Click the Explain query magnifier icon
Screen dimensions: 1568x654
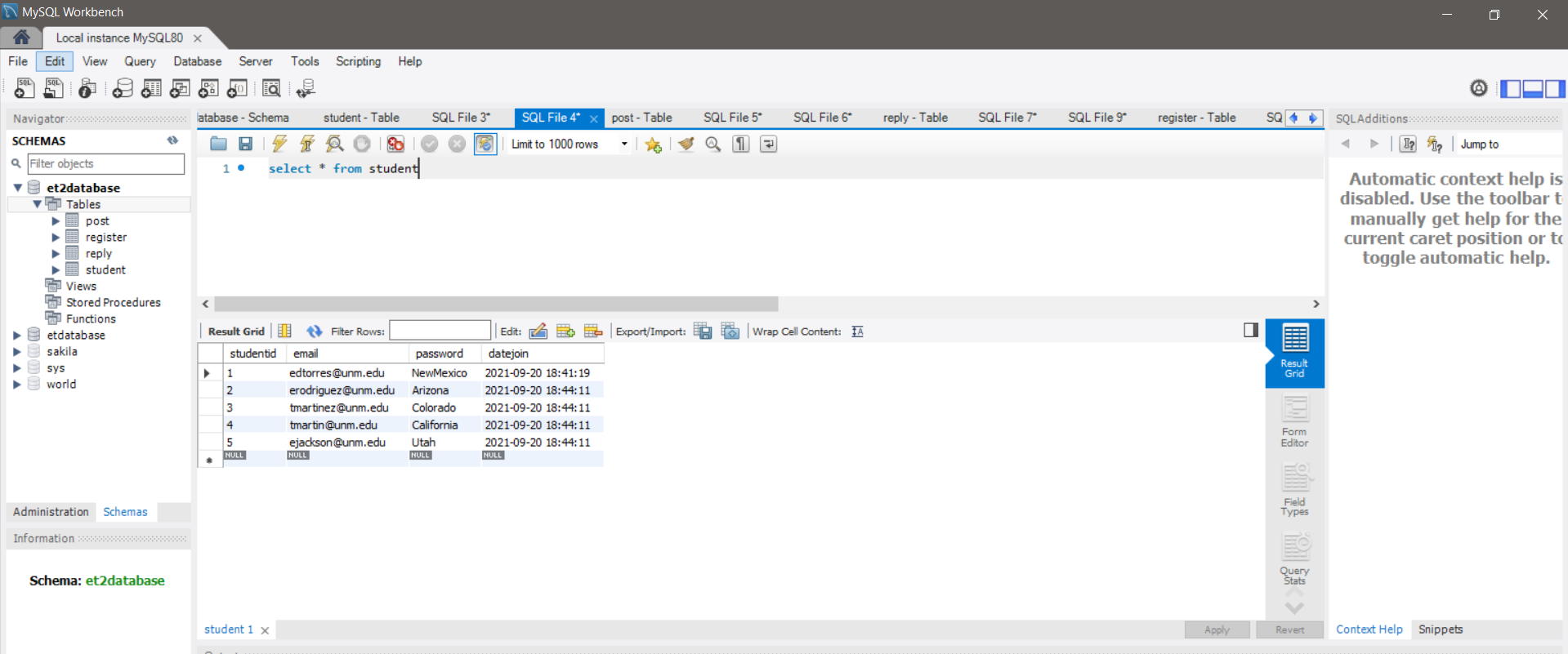pyautogui.click(x=334, y=144)
